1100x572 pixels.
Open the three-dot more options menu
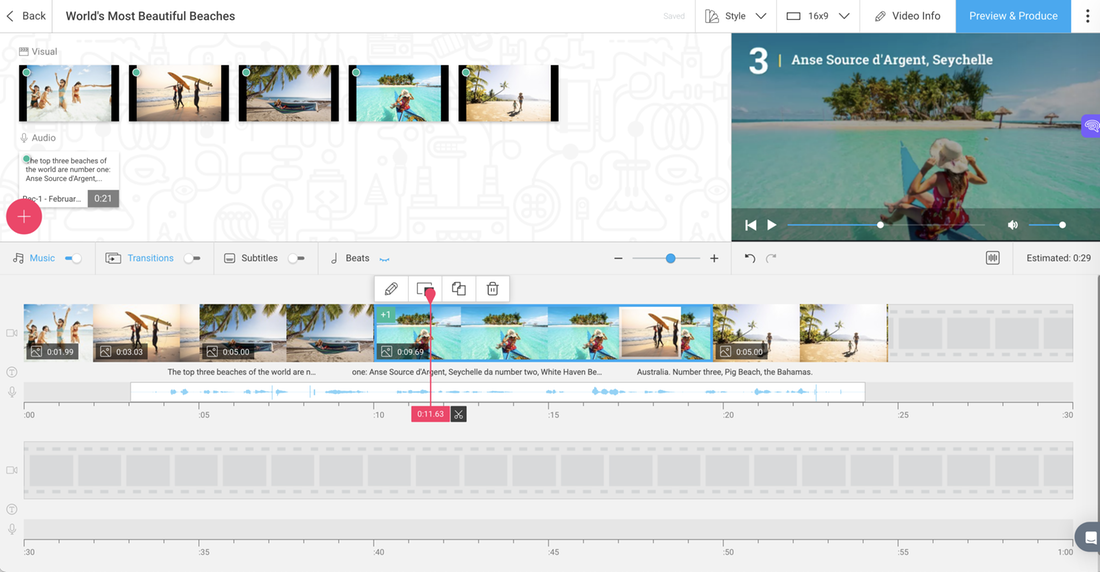1087,16
